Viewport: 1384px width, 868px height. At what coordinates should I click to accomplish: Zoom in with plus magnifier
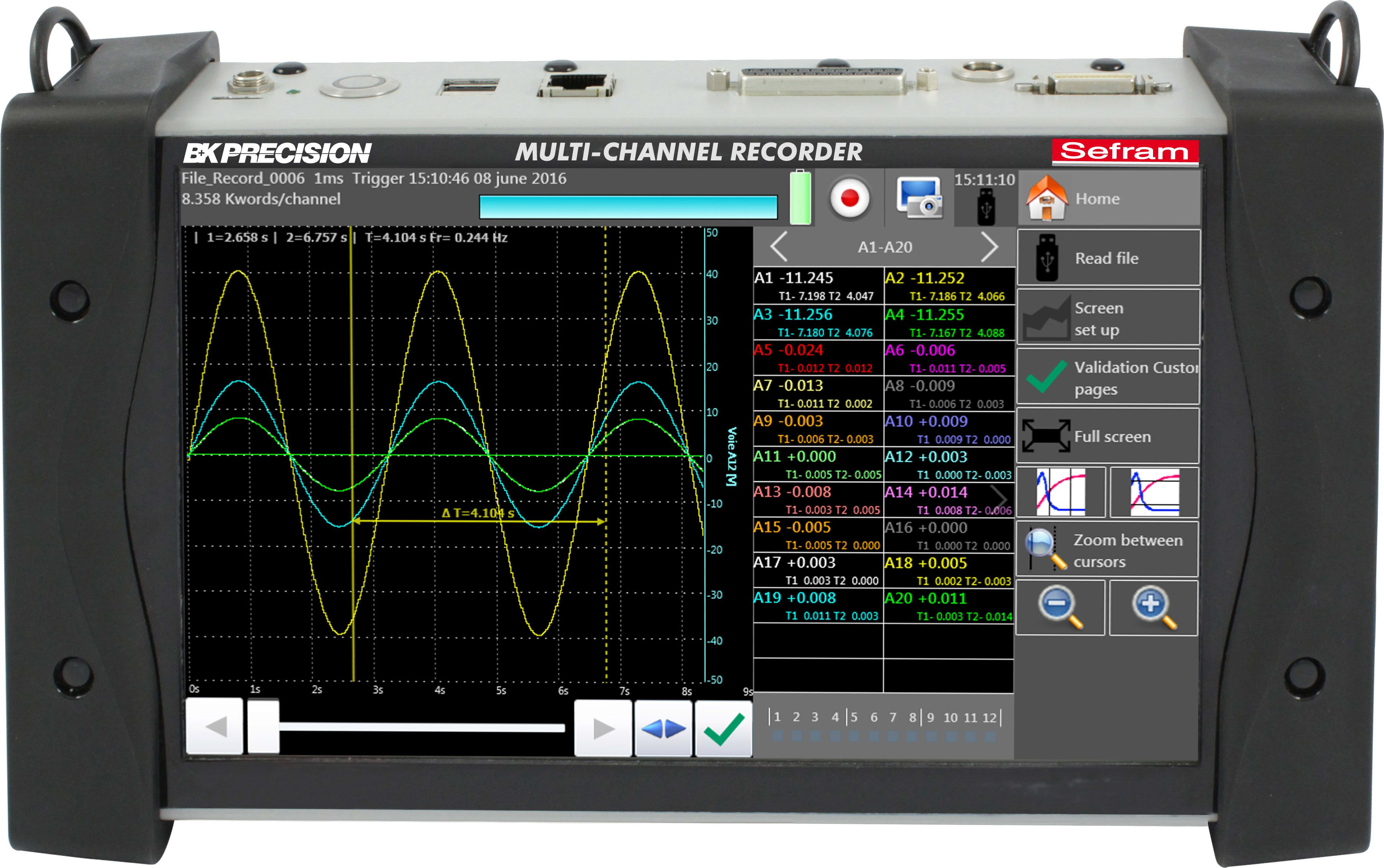[1154, 607]
